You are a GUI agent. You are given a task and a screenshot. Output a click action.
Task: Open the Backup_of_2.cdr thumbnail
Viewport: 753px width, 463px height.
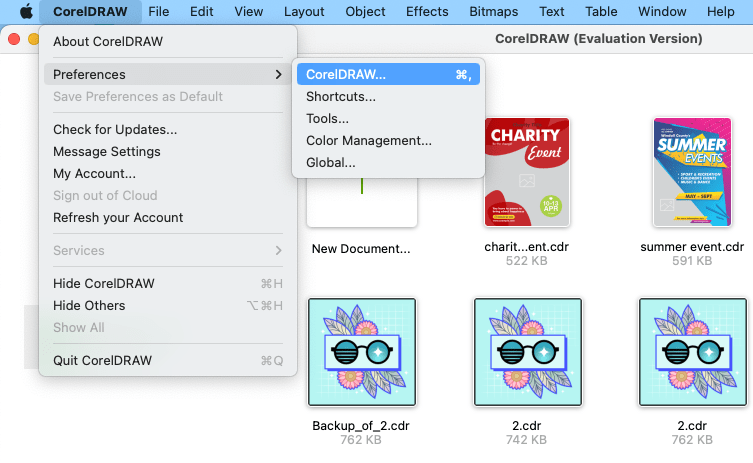(x=362, y=352)
